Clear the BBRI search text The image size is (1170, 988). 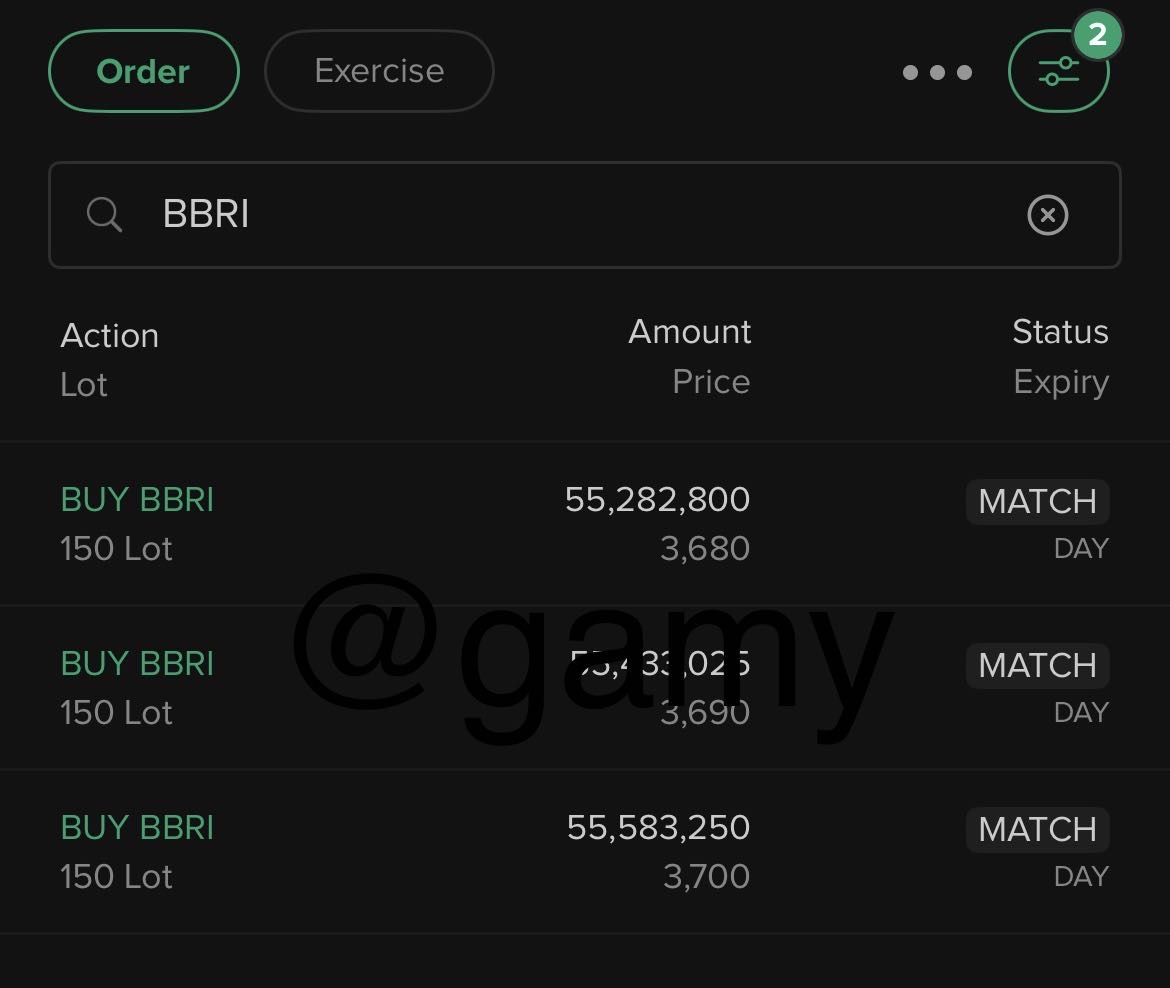1047,215
